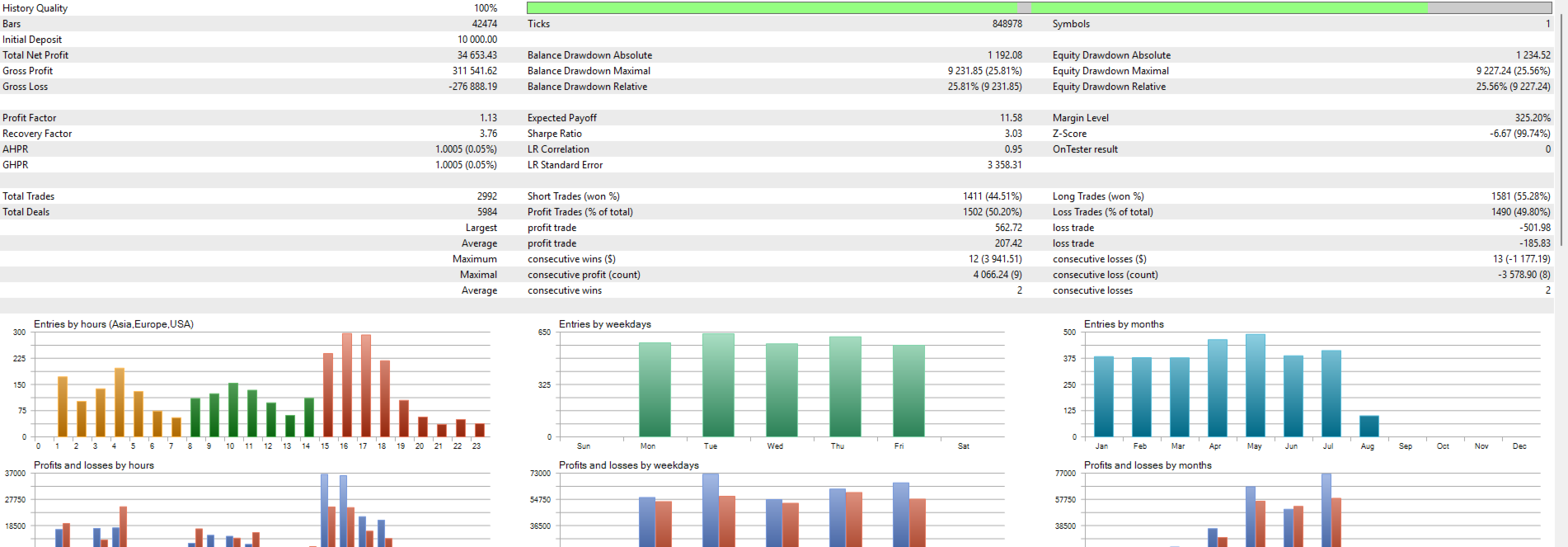Select the Bars value 42474
1568x547 pixels.
click(x=485, y=24)
